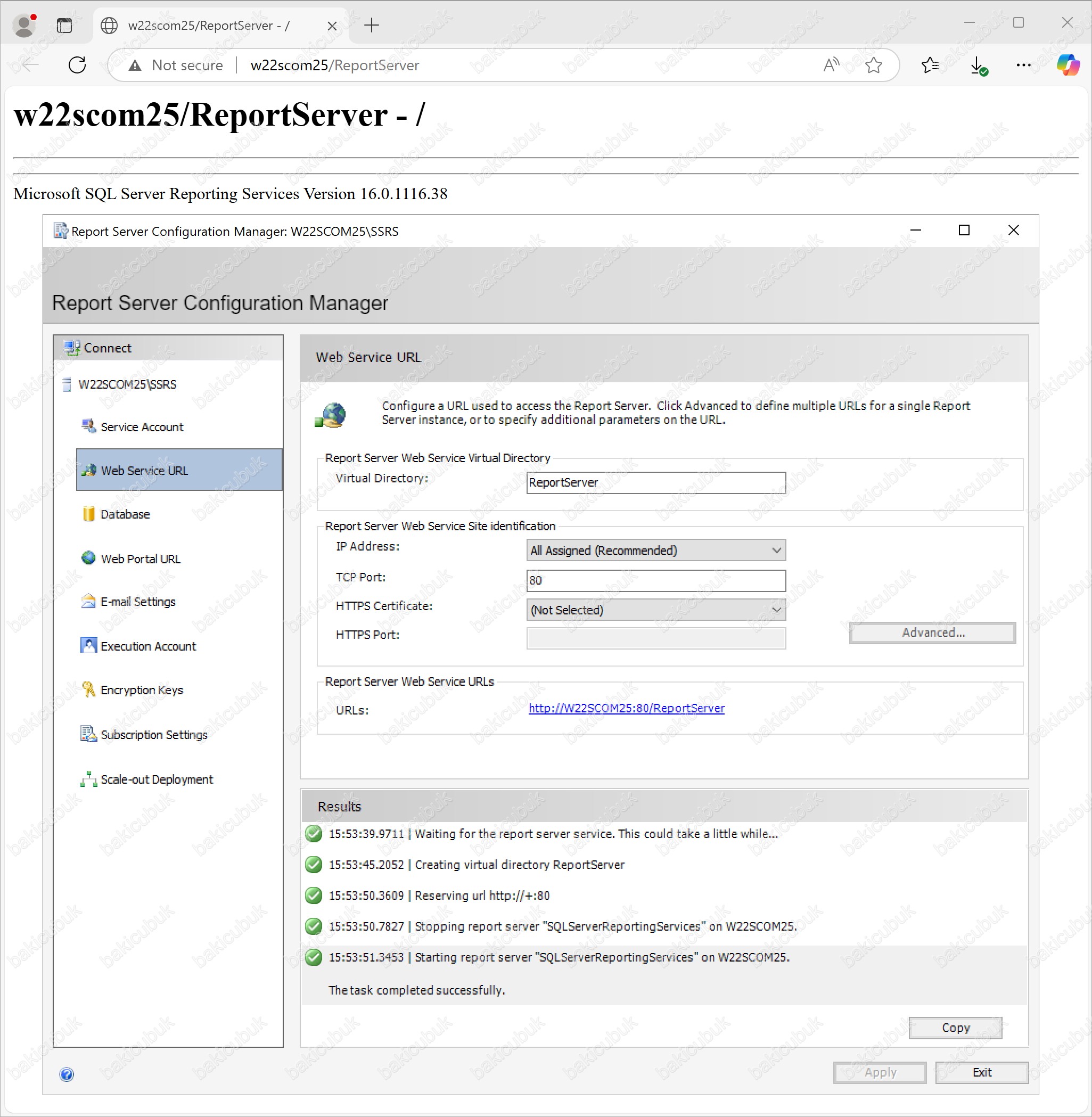Open the HTTPS Certificate dropdown

click(x=655, y=610)
